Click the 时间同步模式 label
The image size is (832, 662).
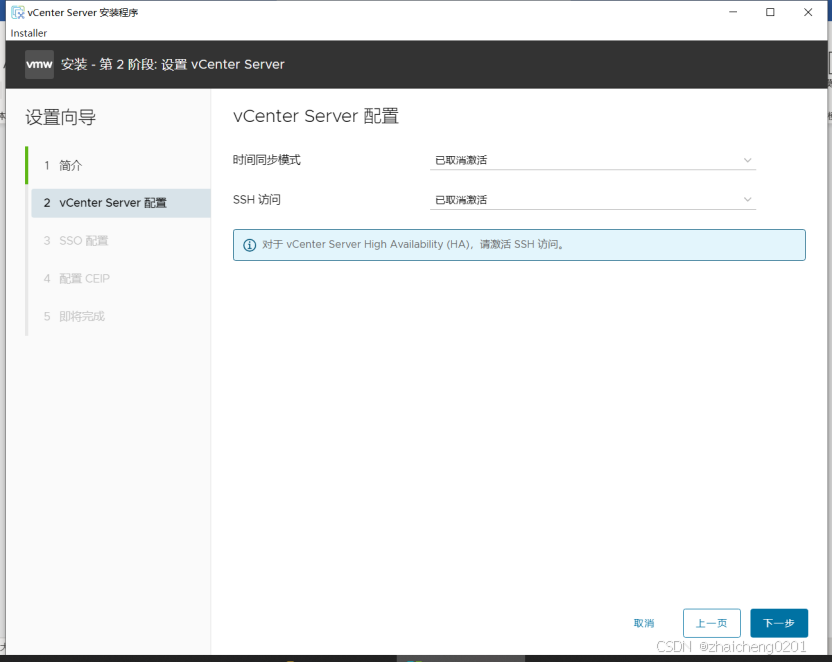[266, 160]
